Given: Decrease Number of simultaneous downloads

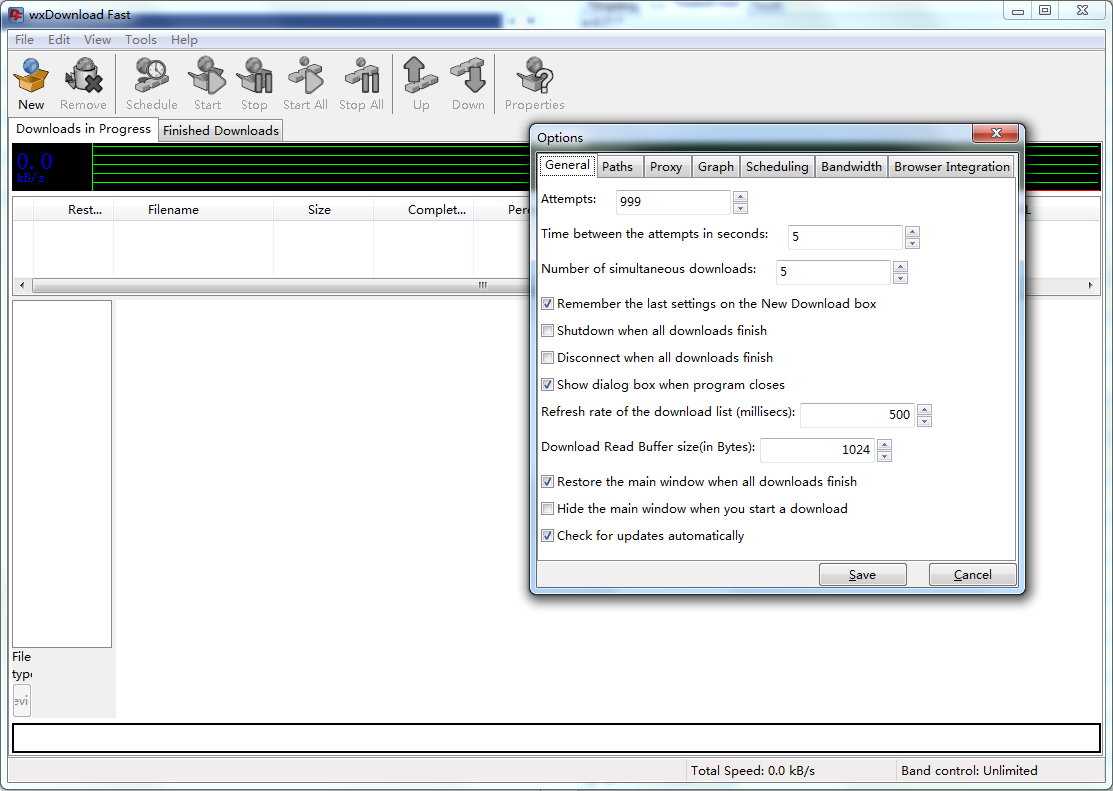Looking at the screenshot, I should tap(901, 277).
